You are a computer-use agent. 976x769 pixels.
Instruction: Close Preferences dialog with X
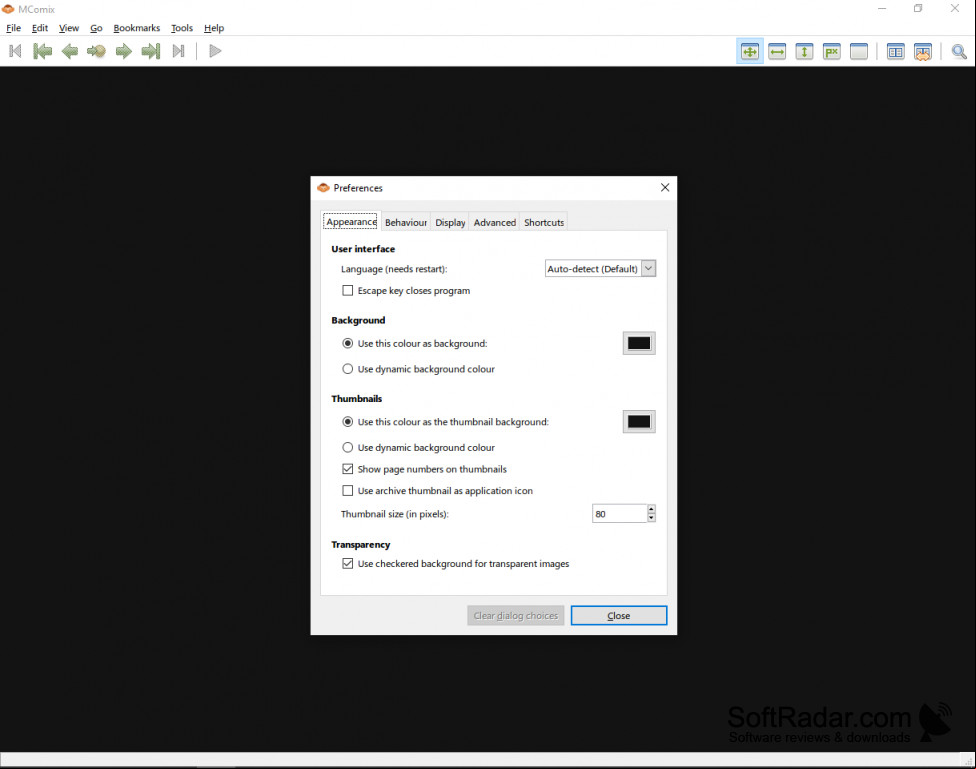[x=665, y=187]
